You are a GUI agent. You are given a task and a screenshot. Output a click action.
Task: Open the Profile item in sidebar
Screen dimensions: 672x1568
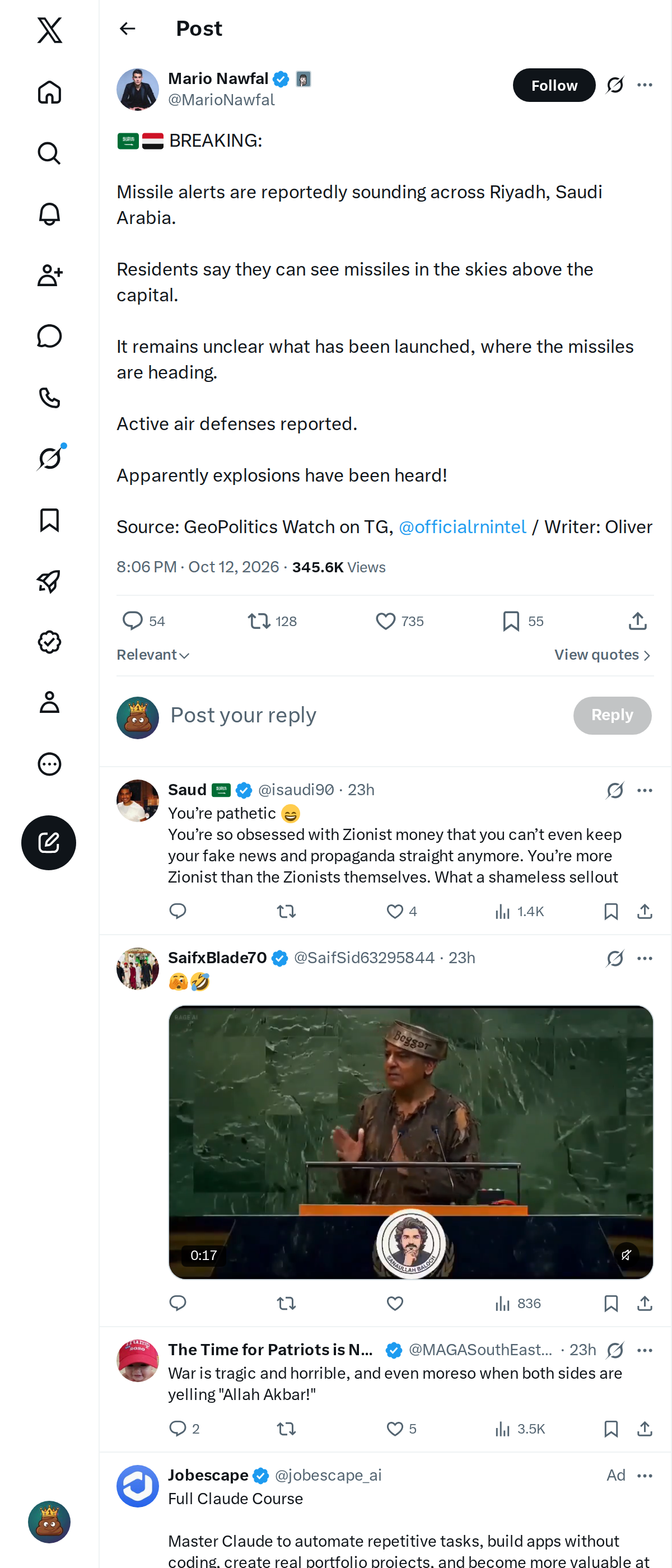[49, 702]
